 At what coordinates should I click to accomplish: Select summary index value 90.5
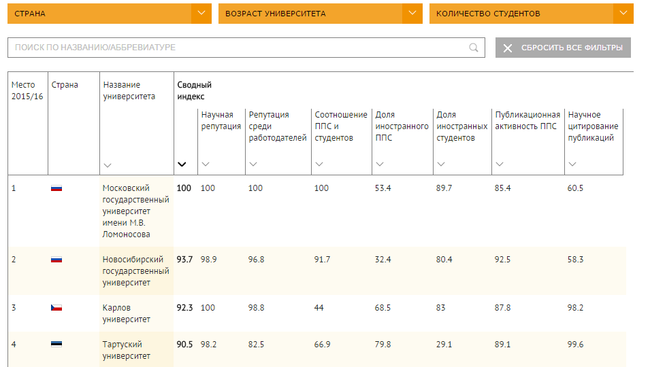184,344
